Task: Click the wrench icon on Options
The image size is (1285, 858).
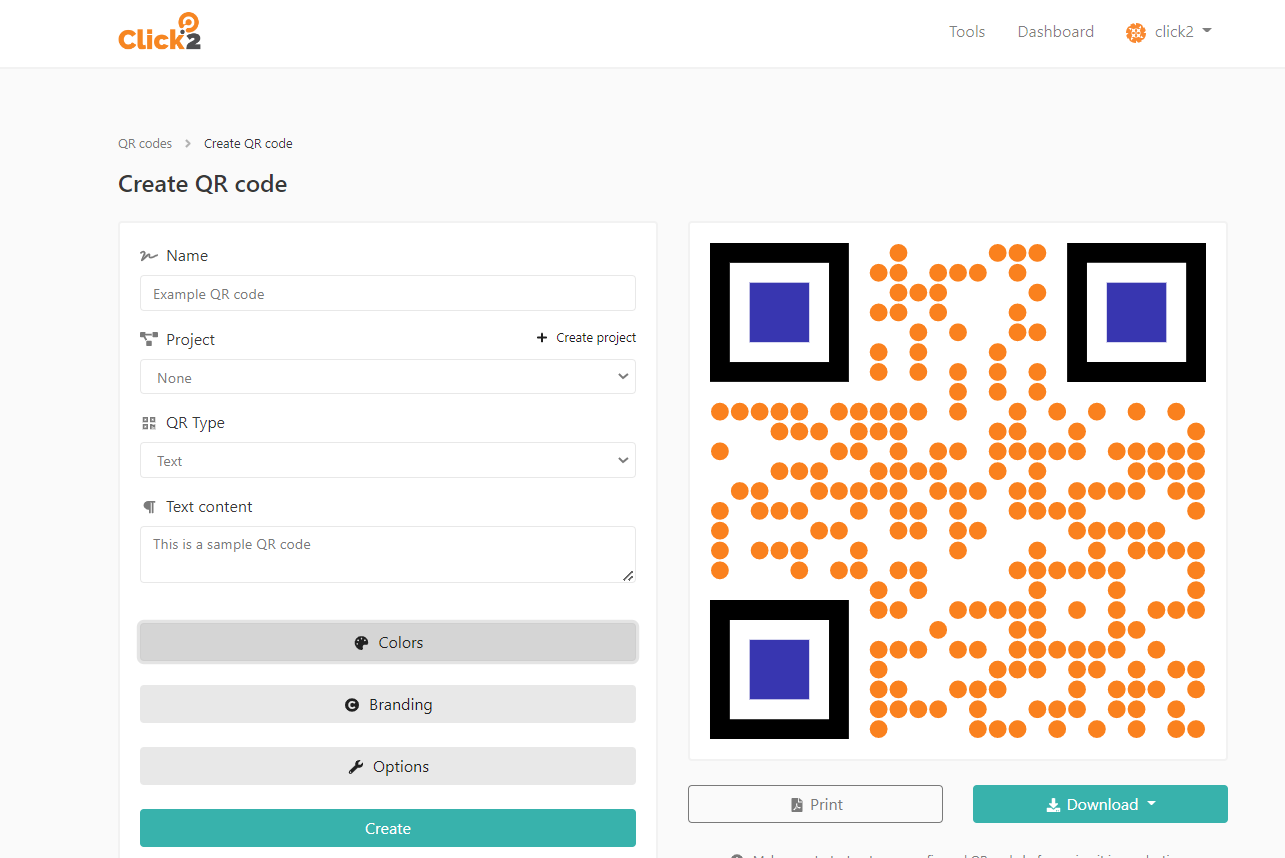Action: click(x=356, y=767)
